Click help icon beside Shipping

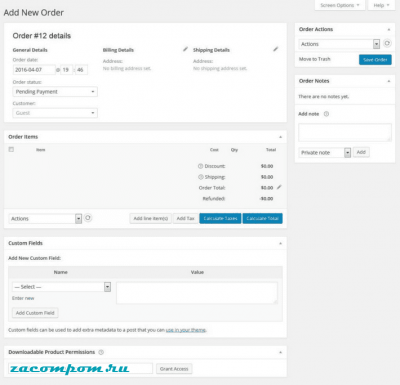pos(200,177)
